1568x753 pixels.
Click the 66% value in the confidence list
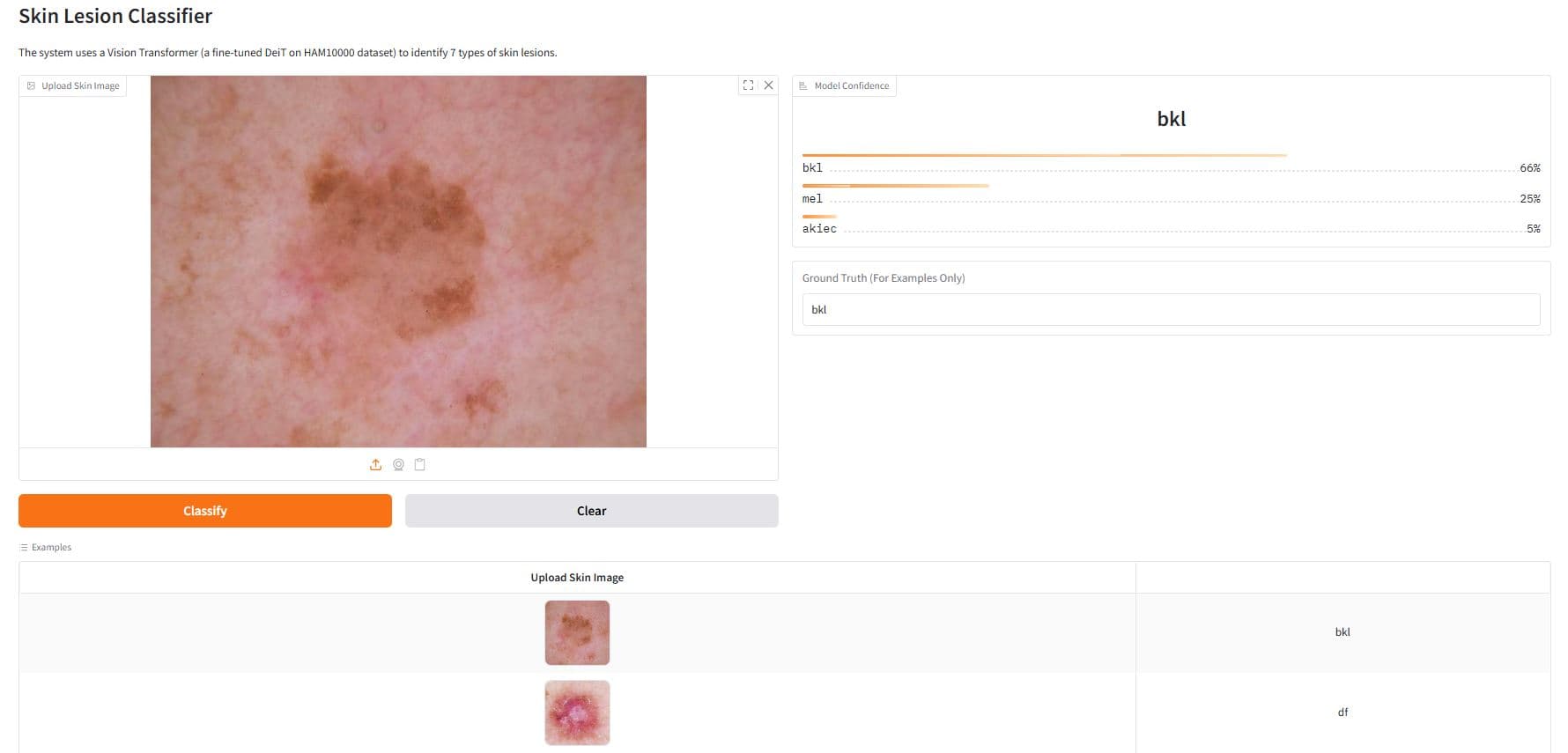point(1529,168)
